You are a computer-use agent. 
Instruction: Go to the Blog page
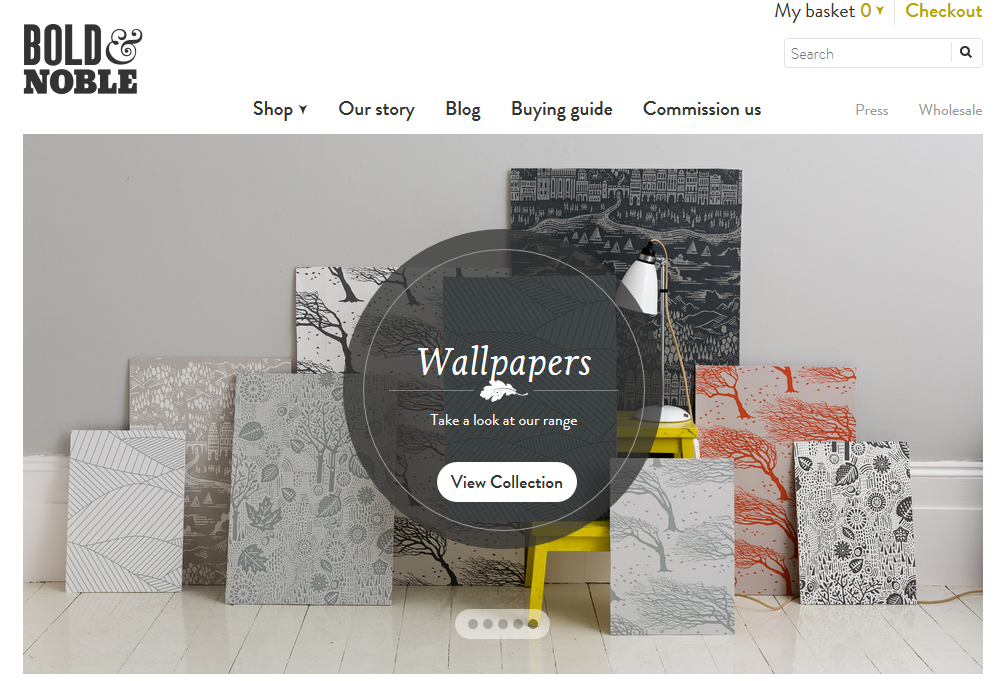pos(463,109)
